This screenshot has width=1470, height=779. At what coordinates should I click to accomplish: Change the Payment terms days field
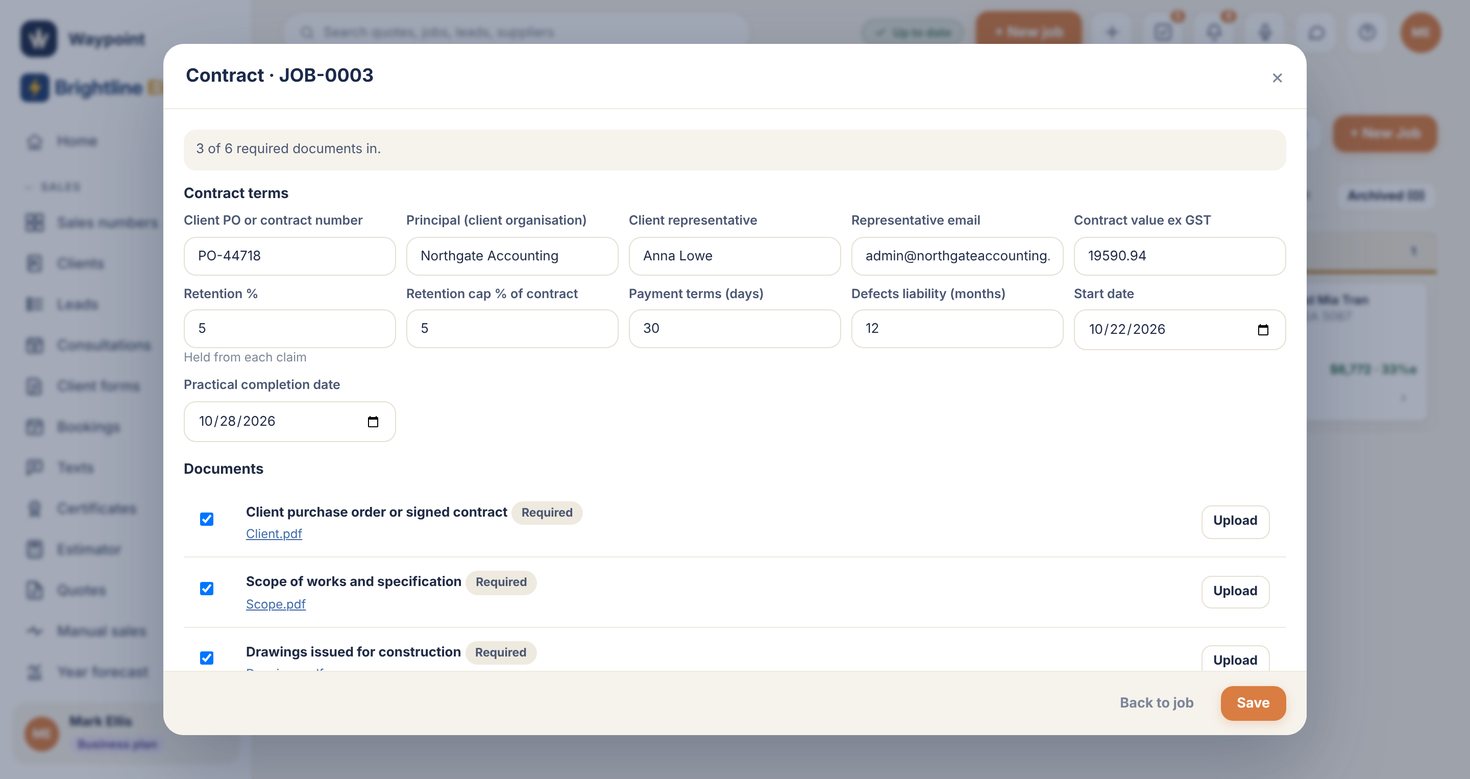(x=735, y=328)
